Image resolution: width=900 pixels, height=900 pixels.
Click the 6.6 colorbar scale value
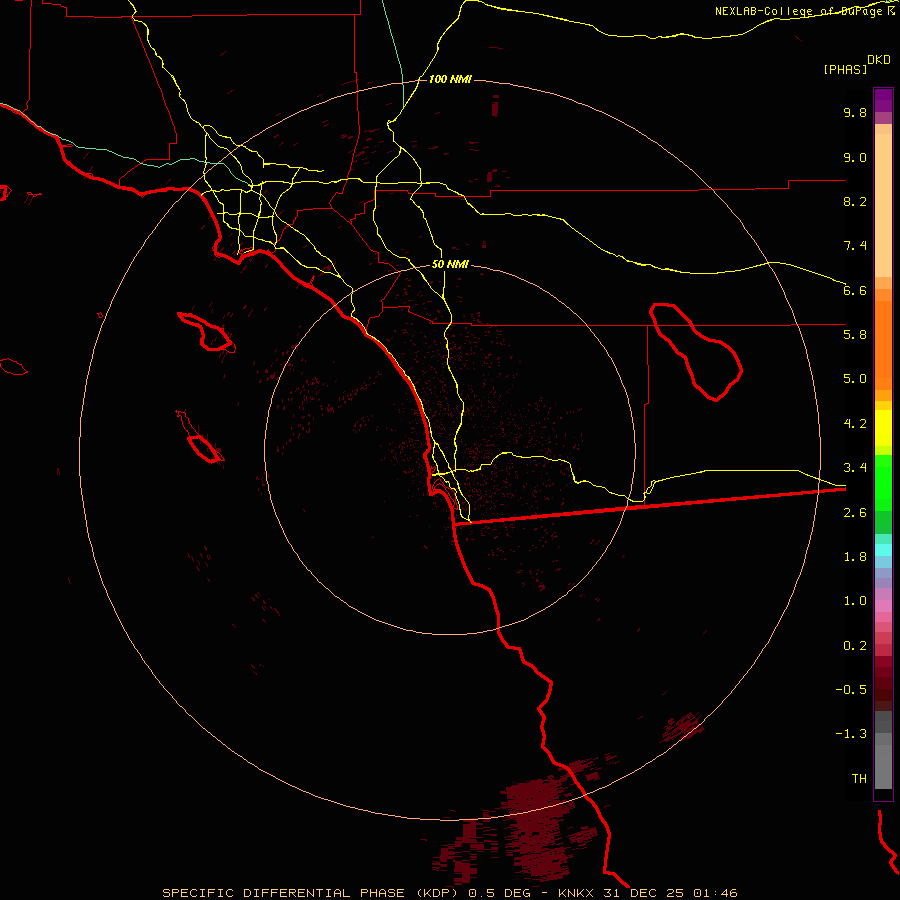click(x=855, y=290)
